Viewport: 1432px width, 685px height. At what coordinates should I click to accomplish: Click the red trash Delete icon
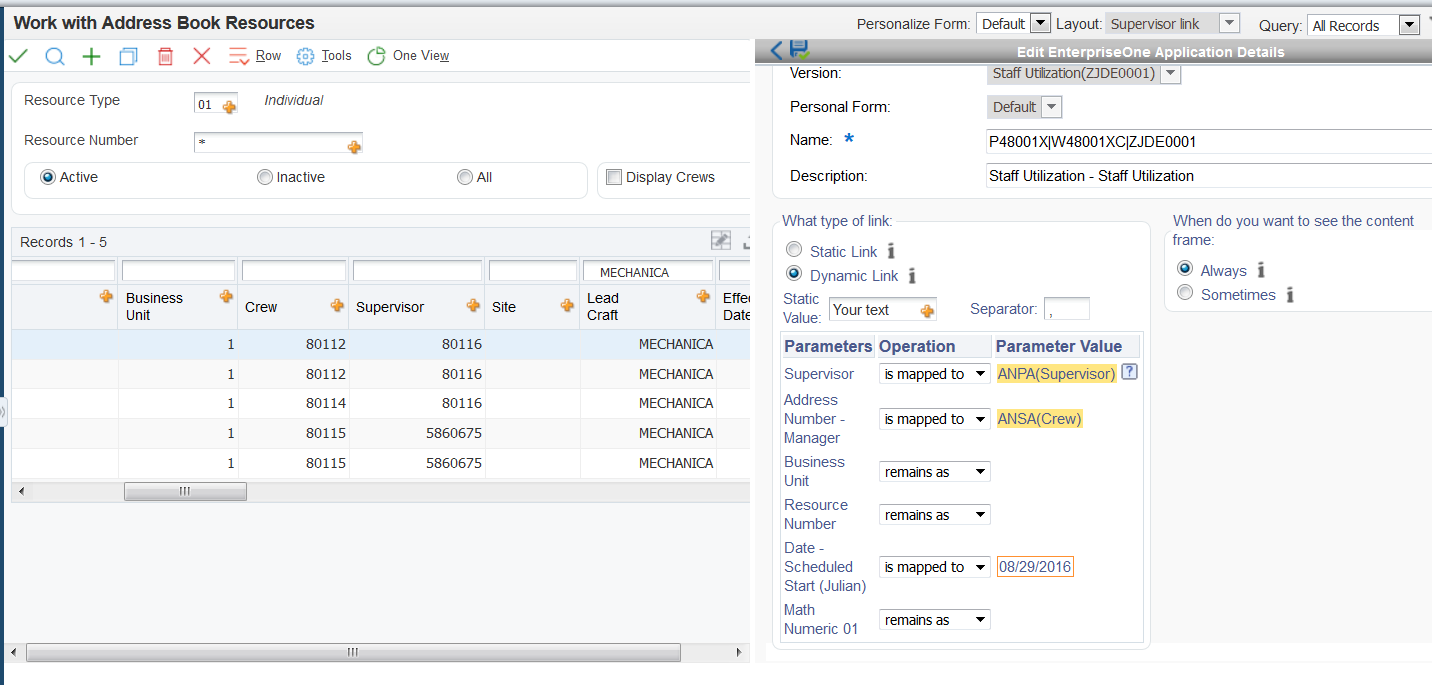pyautogui.click(x=165, y=56)
